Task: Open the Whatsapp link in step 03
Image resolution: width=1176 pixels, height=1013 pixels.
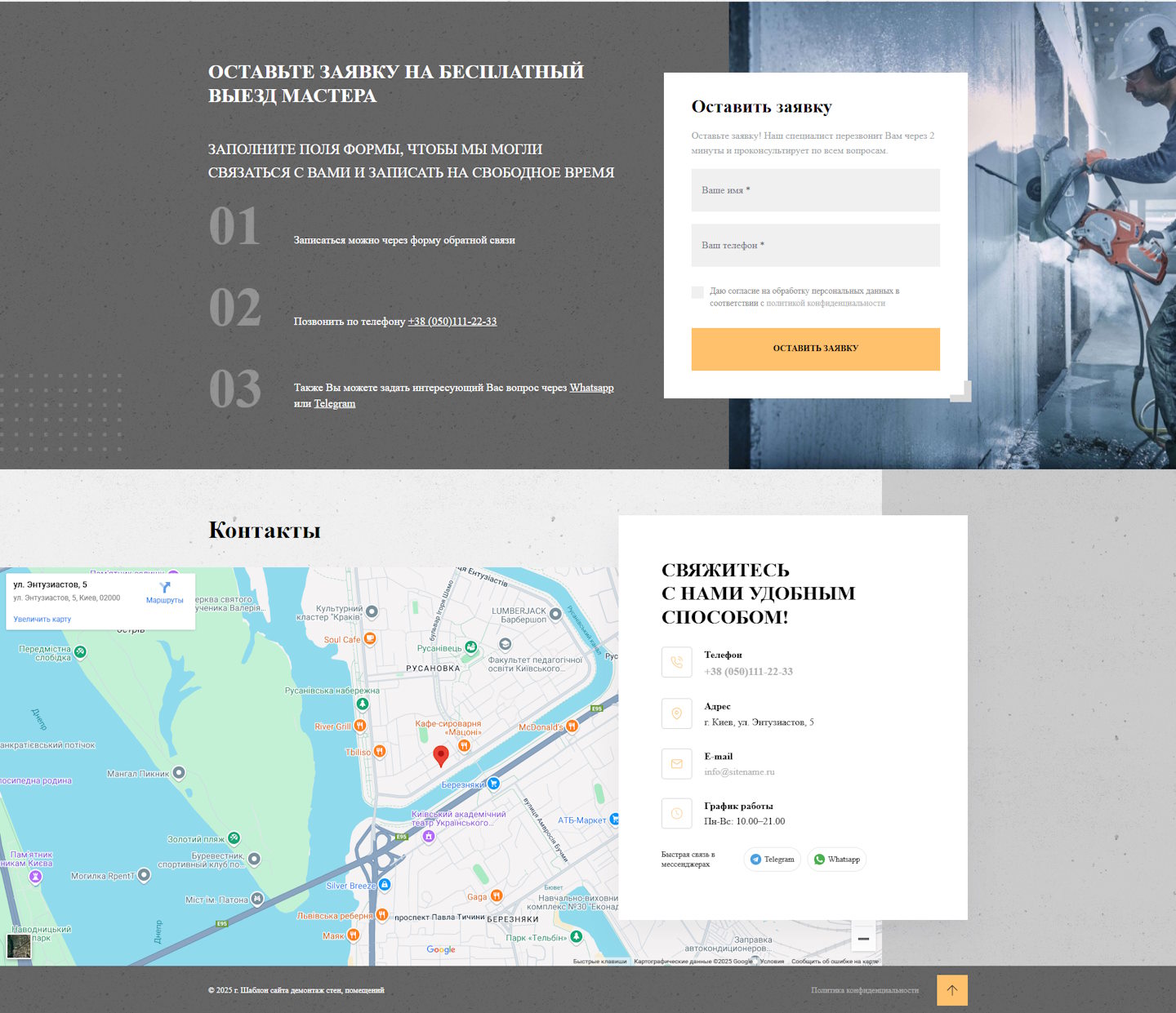Action: 591,388
